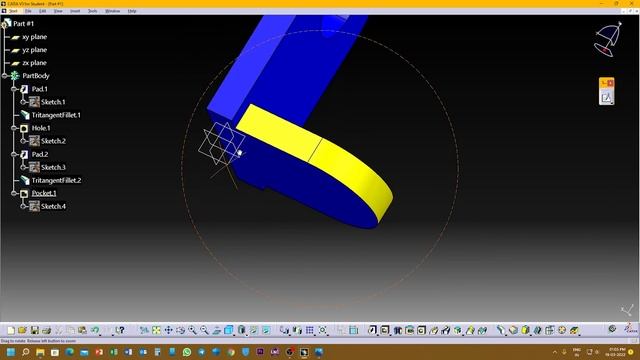Click the Pocket tool icon
The width and height of the screenshot is (640, 360).
tap(384, 330)
